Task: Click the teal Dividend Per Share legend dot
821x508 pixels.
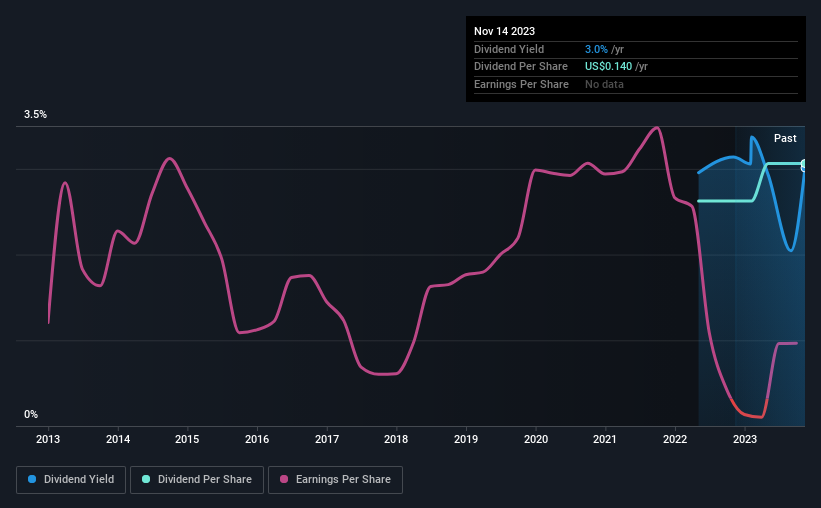Action: point(147,480)
